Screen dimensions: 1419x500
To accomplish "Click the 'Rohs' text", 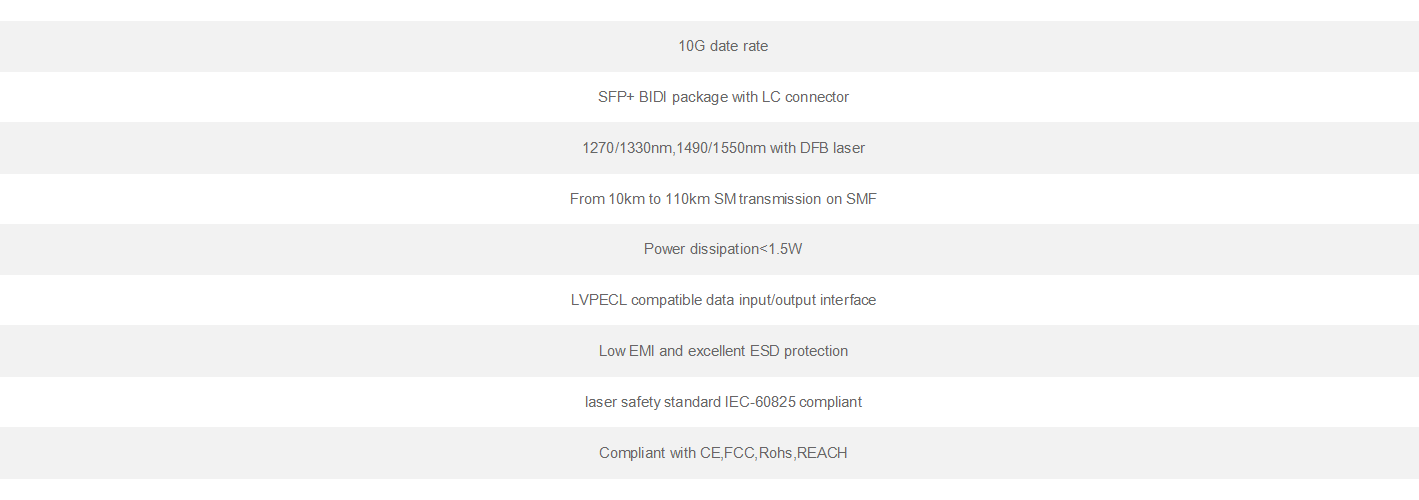I will [775, 453].
